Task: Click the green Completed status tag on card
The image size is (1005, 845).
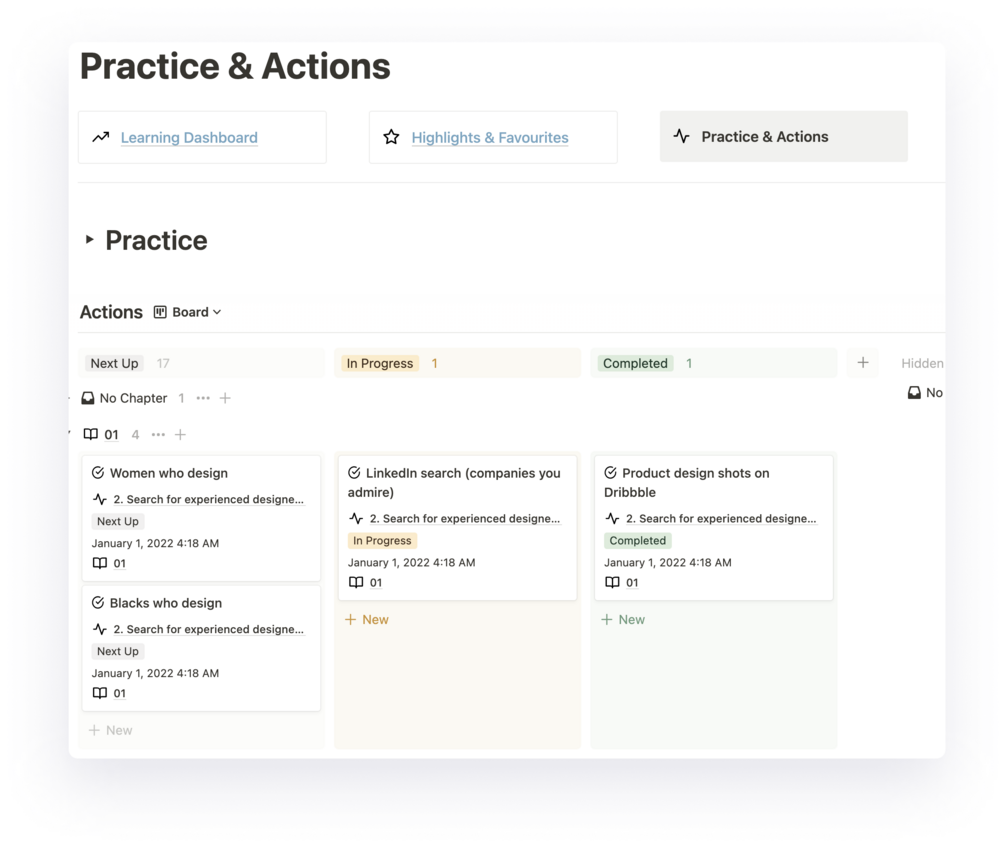Action: click(x=637, y=540)
